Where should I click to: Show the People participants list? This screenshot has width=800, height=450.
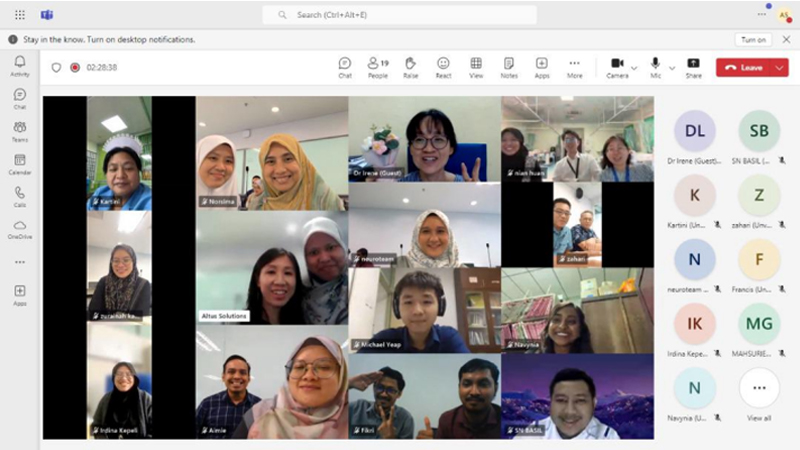click(377, 67)
